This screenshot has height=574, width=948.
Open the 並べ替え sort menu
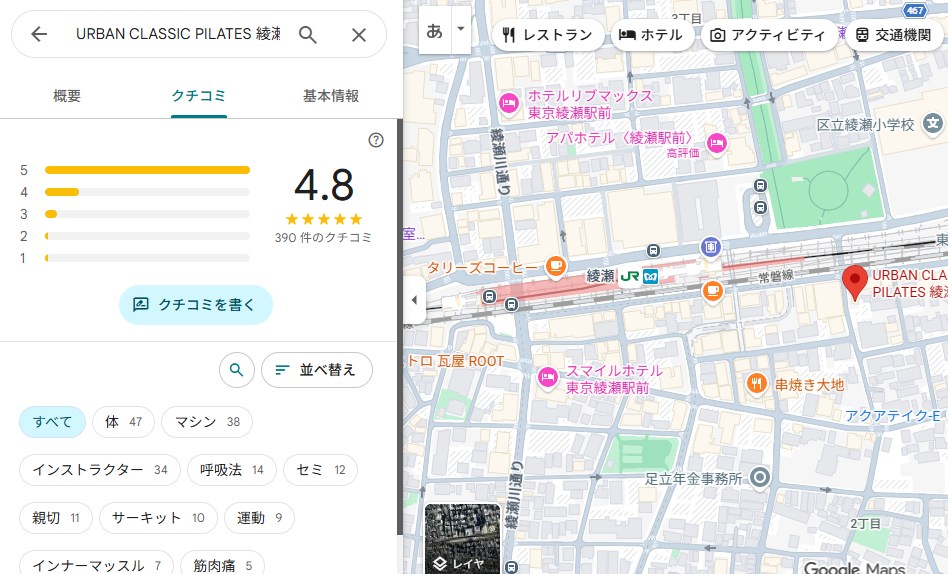tap(316, 370)
